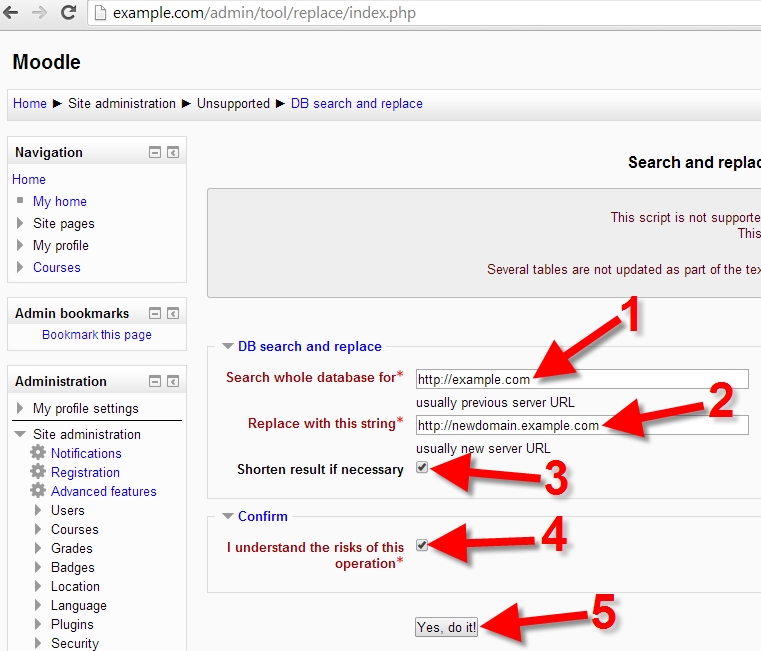Open Advanced features link

pos(103,491)
